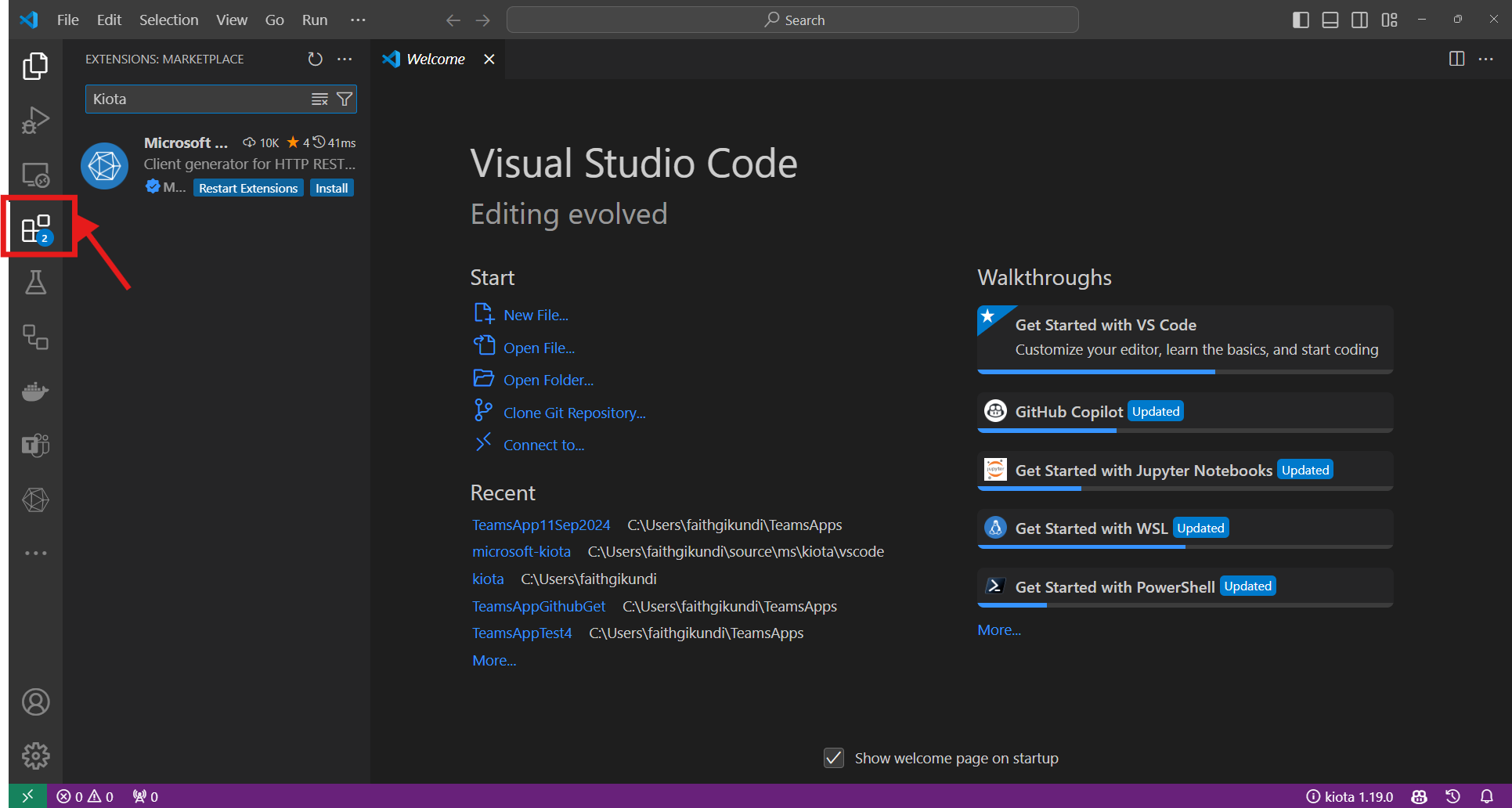
Task: Select the Microsoft Kiota extension entry
Action: 217,165
